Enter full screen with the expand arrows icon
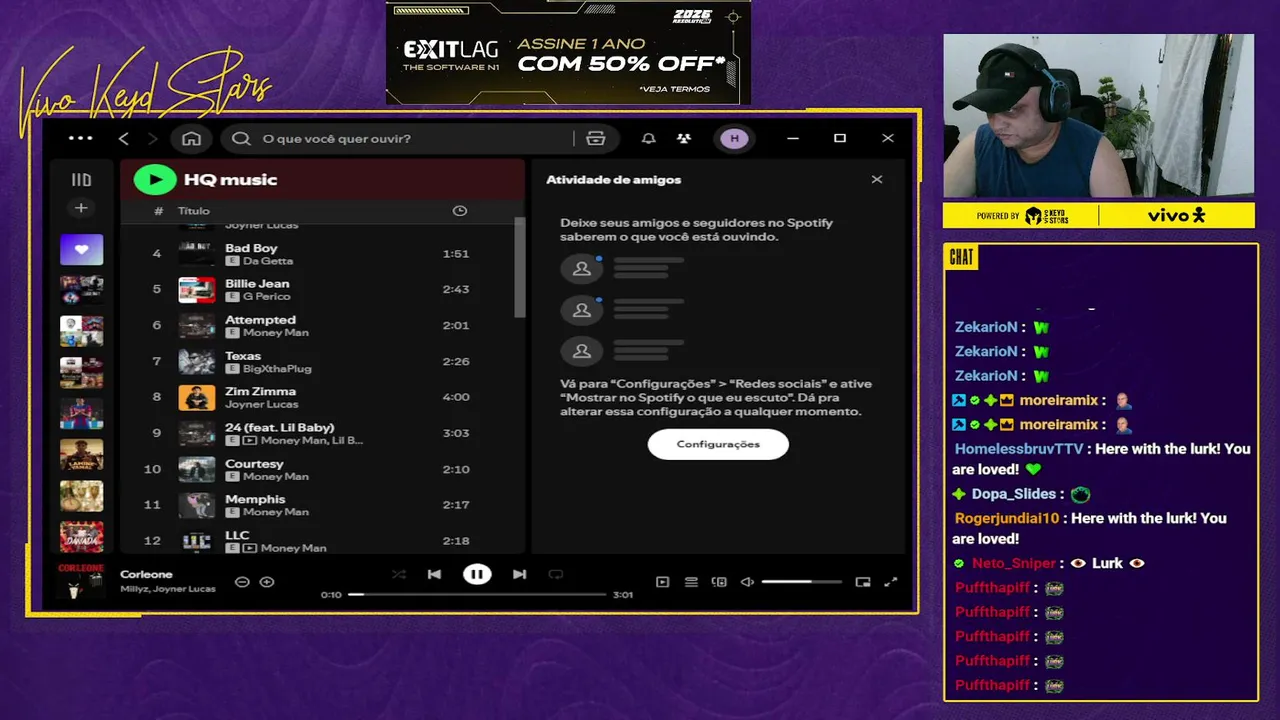The image size is (1280, 720). tap(891, 582)
